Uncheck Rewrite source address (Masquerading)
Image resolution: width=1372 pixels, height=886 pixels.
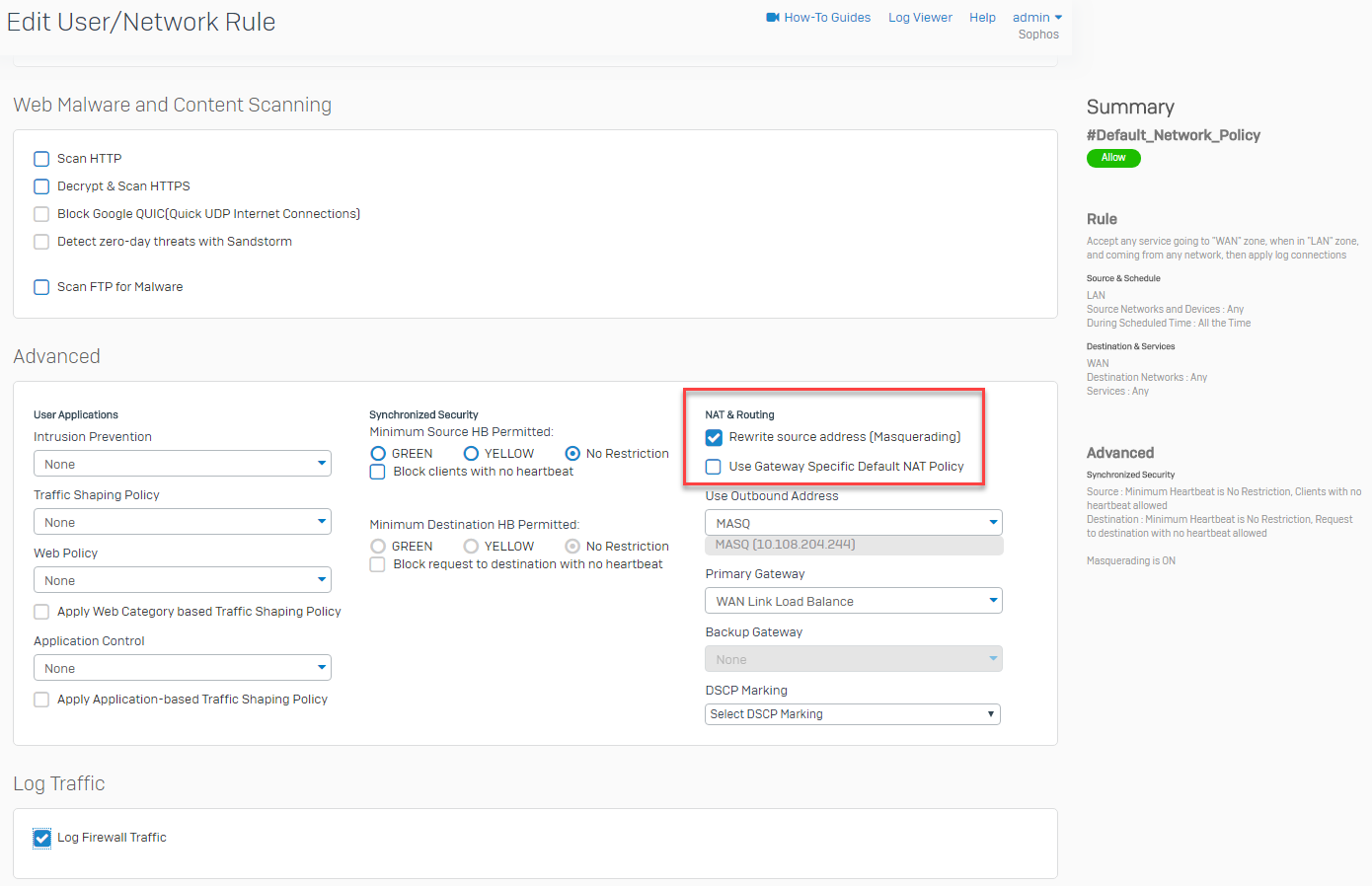point(714,437)
